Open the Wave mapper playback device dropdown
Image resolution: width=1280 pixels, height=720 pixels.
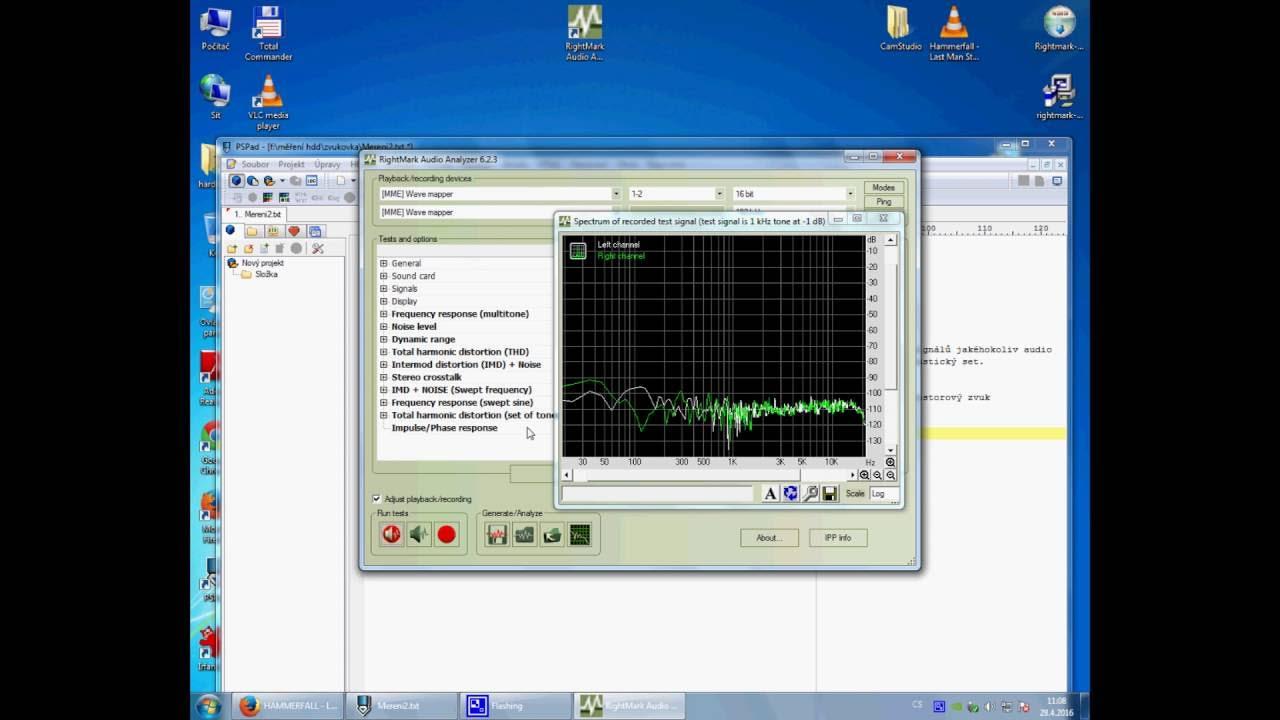(615, 193)
